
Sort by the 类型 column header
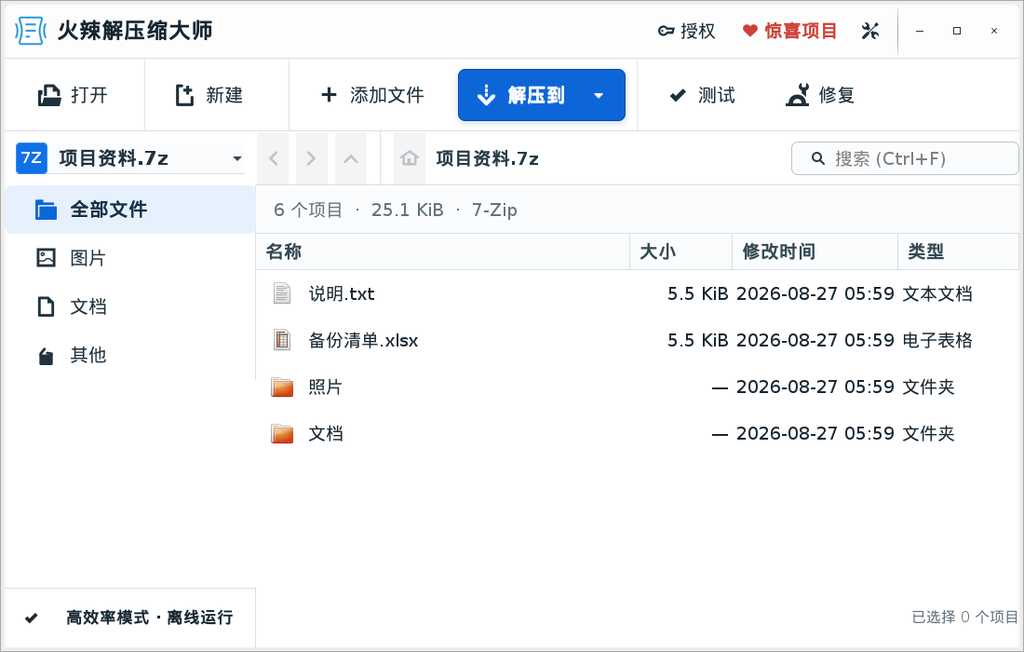click(958, 252)
